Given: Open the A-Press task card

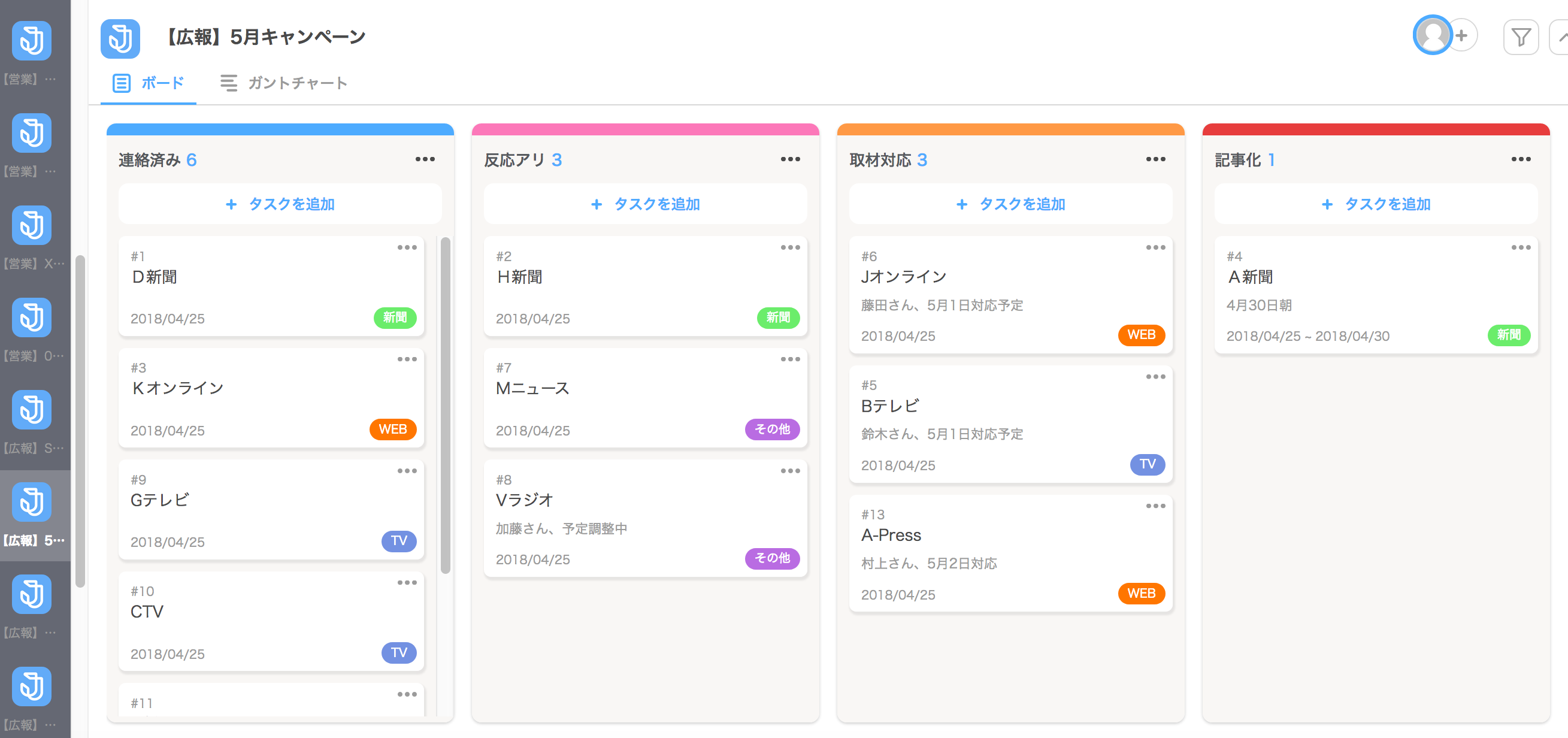Looking at the screenshot, I should tap(1010, 553).
